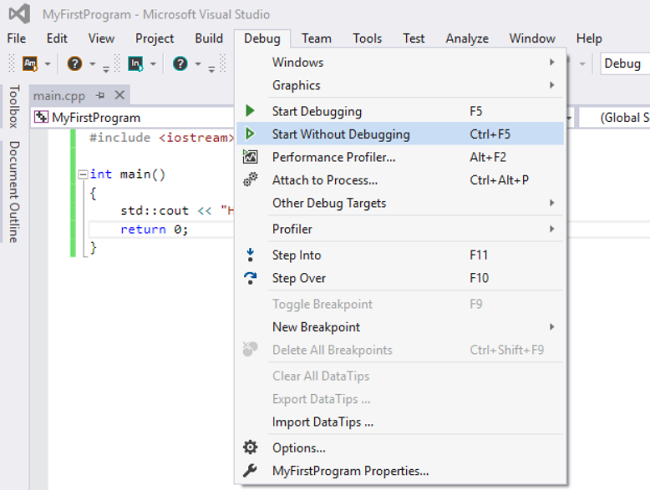Screen dimensions: 650x490
Task: Click the hollow Start Without Debugging icon
Action: click(x=251, y=134)
